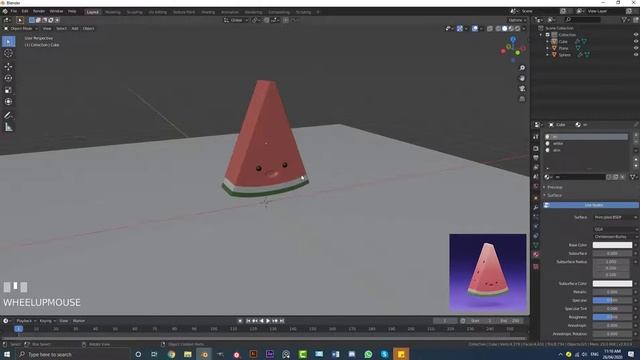The image size is (640, 360).
Task: Open the File menu
Action: tap(14, 11)
